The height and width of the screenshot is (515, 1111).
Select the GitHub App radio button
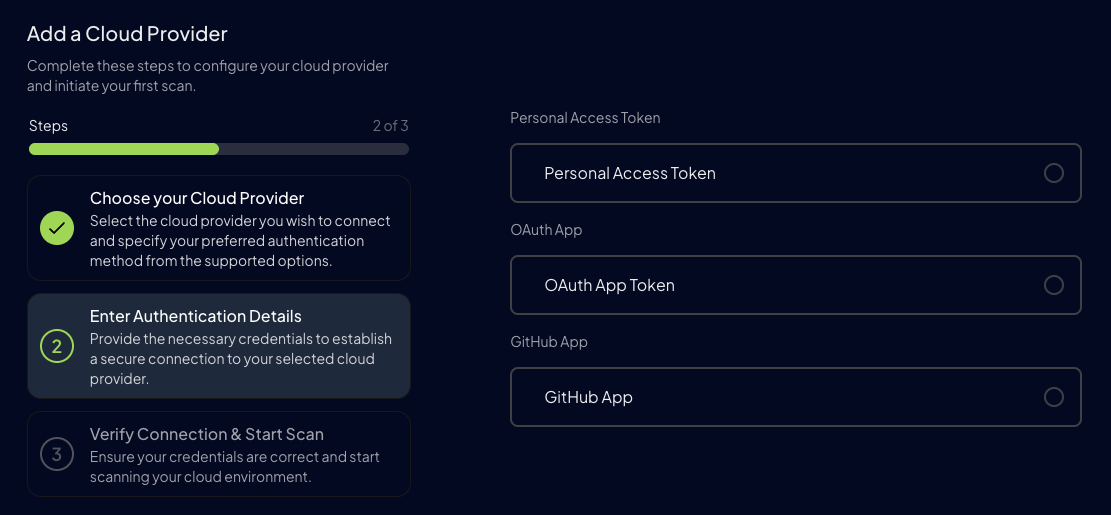click(1053, 397)
